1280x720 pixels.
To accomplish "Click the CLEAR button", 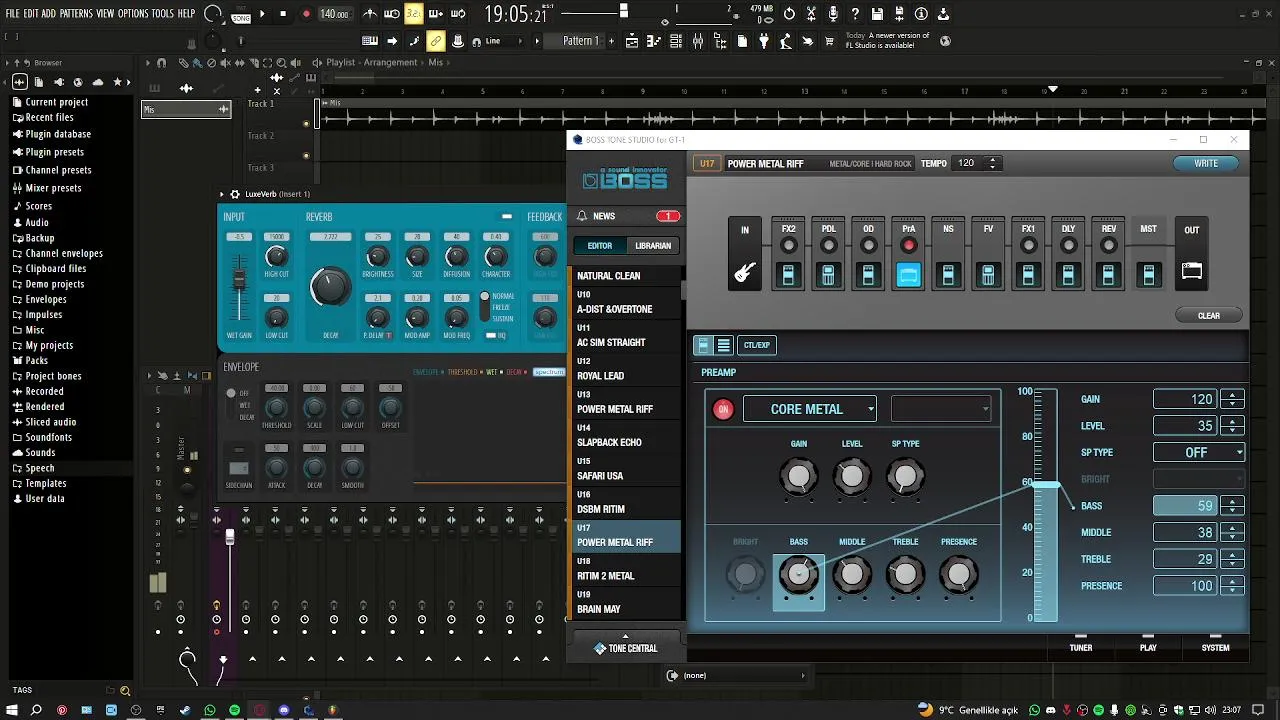I will pyautogui.click(x=1209, y=316).
